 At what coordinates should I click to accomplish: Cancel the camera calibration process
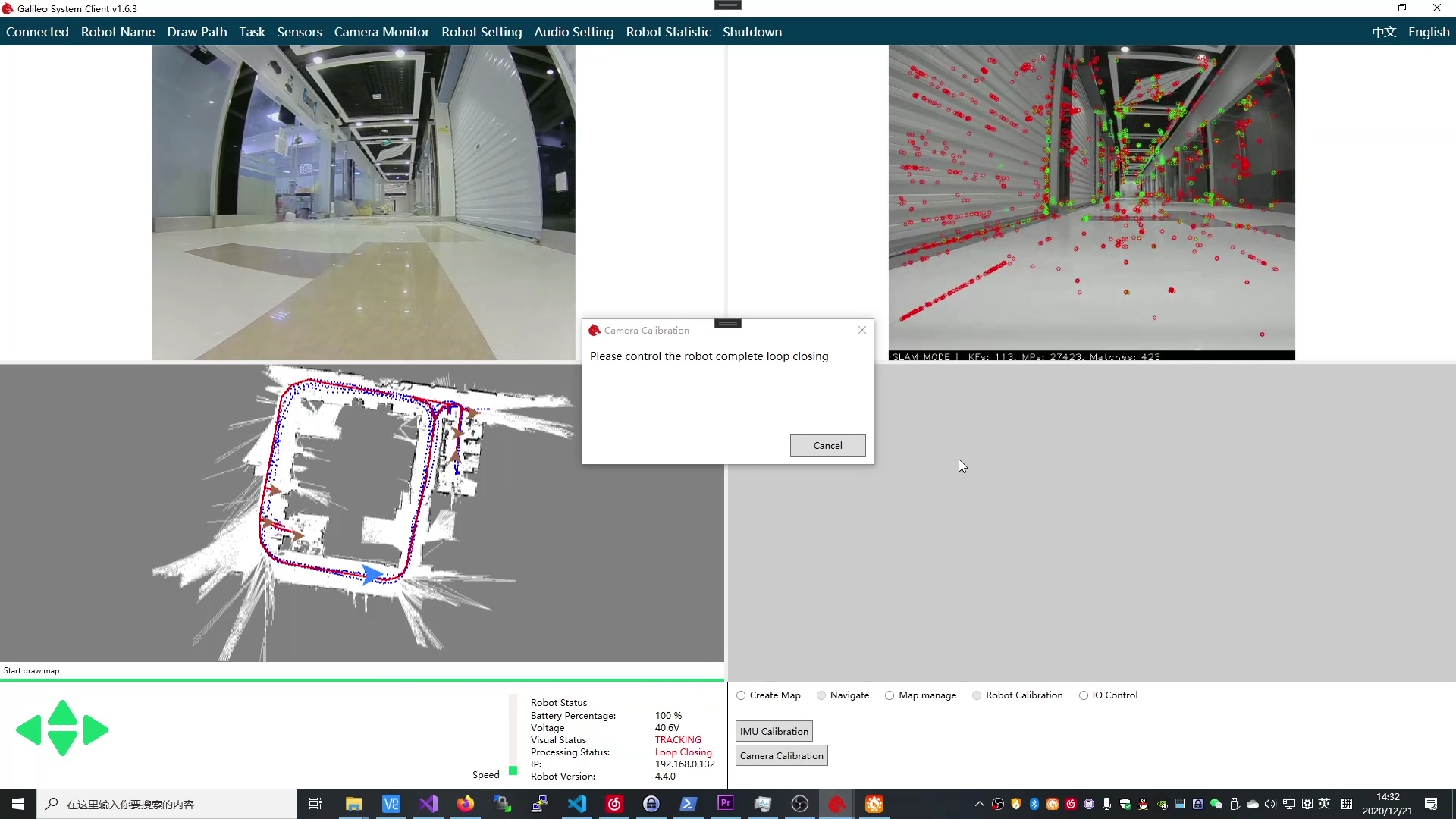[827, 445]
